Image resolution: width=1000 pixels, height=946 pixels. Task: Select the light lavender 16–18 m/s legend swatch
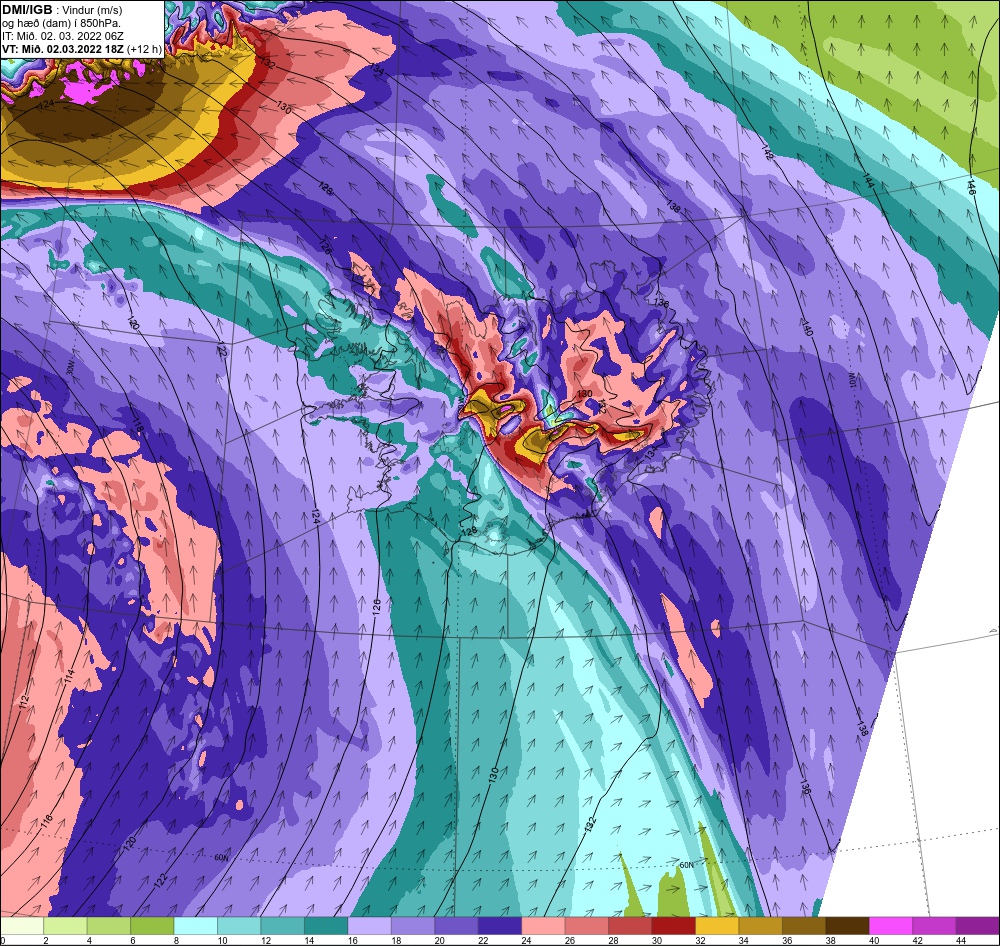click(x=370, y=926)
